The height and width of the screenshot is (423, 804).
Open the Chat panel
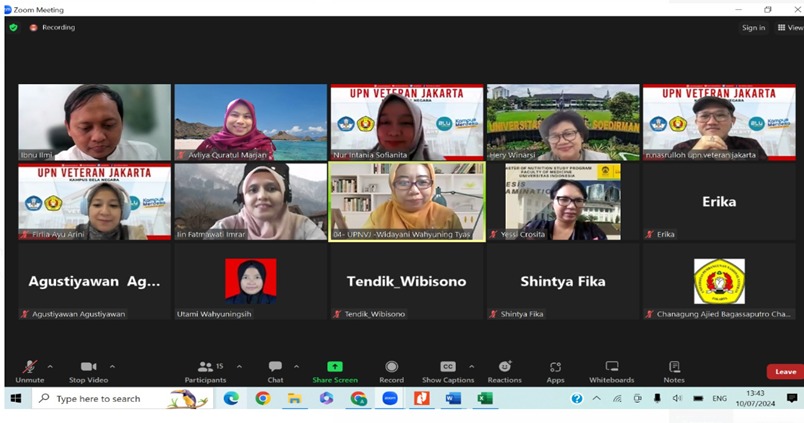[275, 368]
